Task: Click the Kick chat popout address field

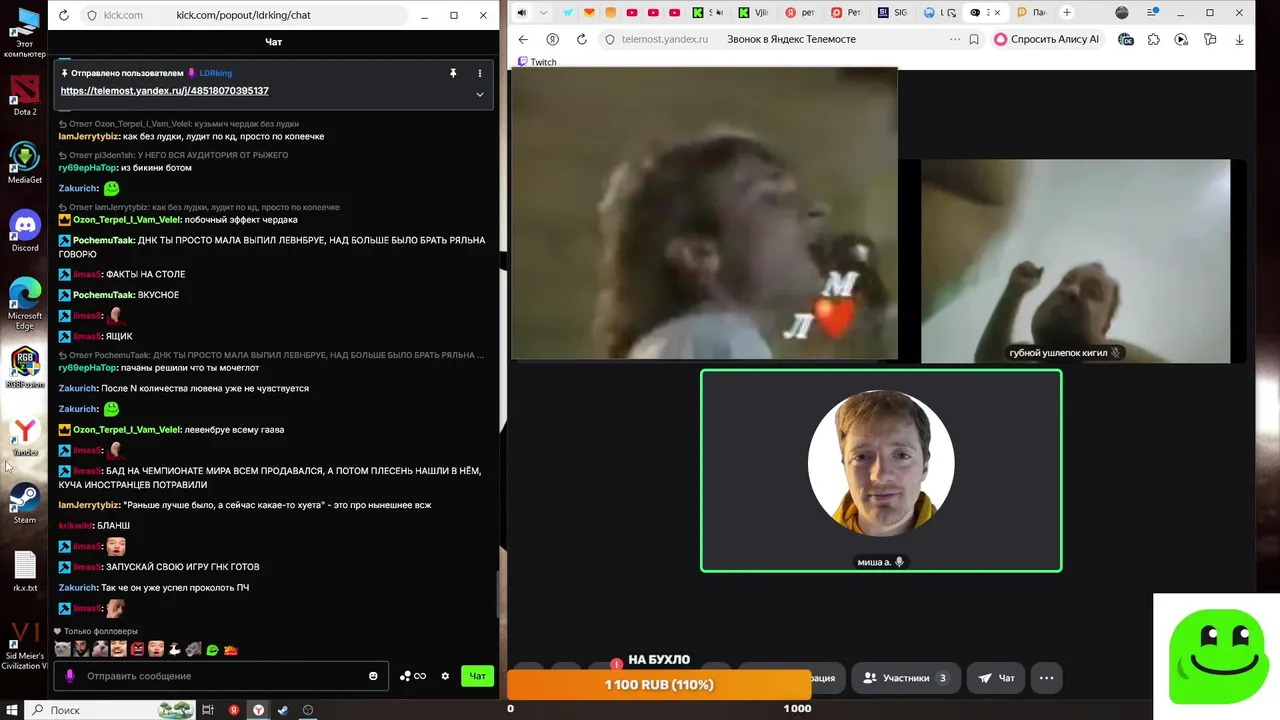Action: click(243, 15)
